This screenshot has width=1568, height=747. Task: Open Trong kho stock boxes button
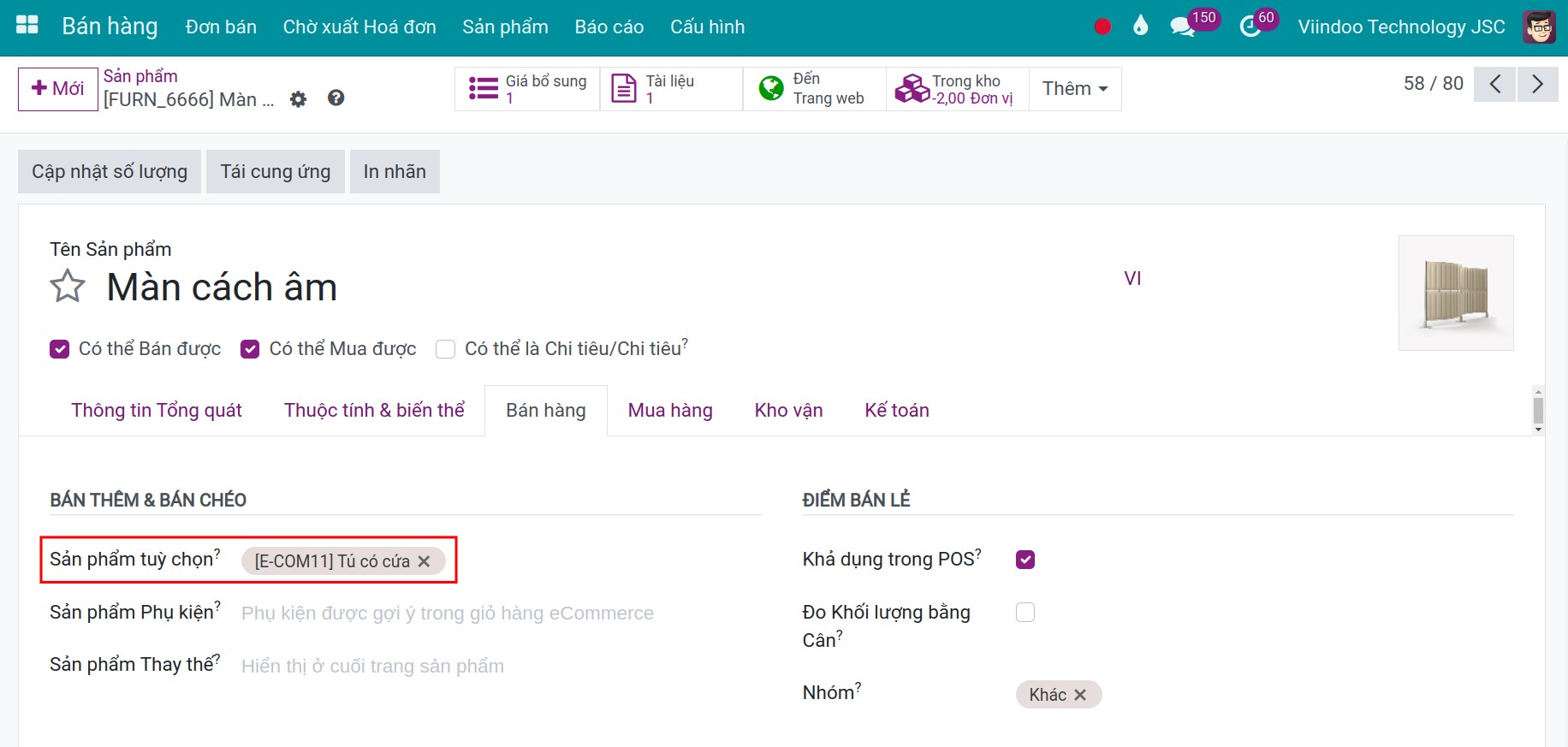coord(957,89)
